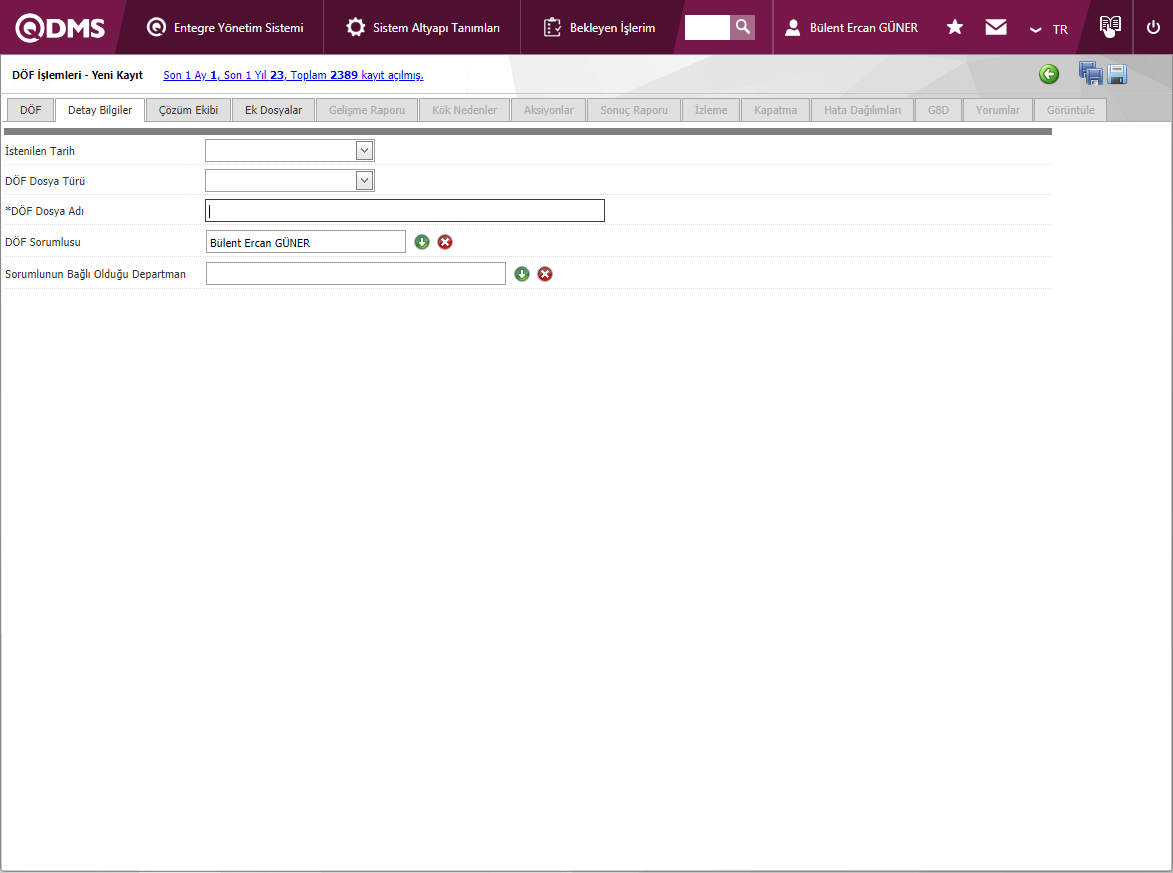Click the Yorumlar tab
The width and height of the screenshot is (1173, 873).
click(998, 110)
